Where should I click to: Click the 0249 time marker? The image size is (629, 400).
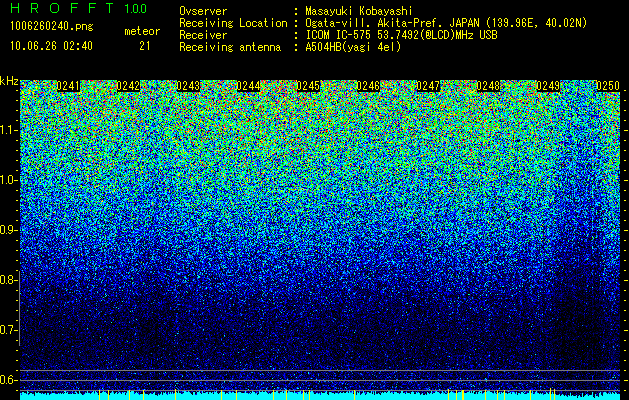[x=548, y=86]
